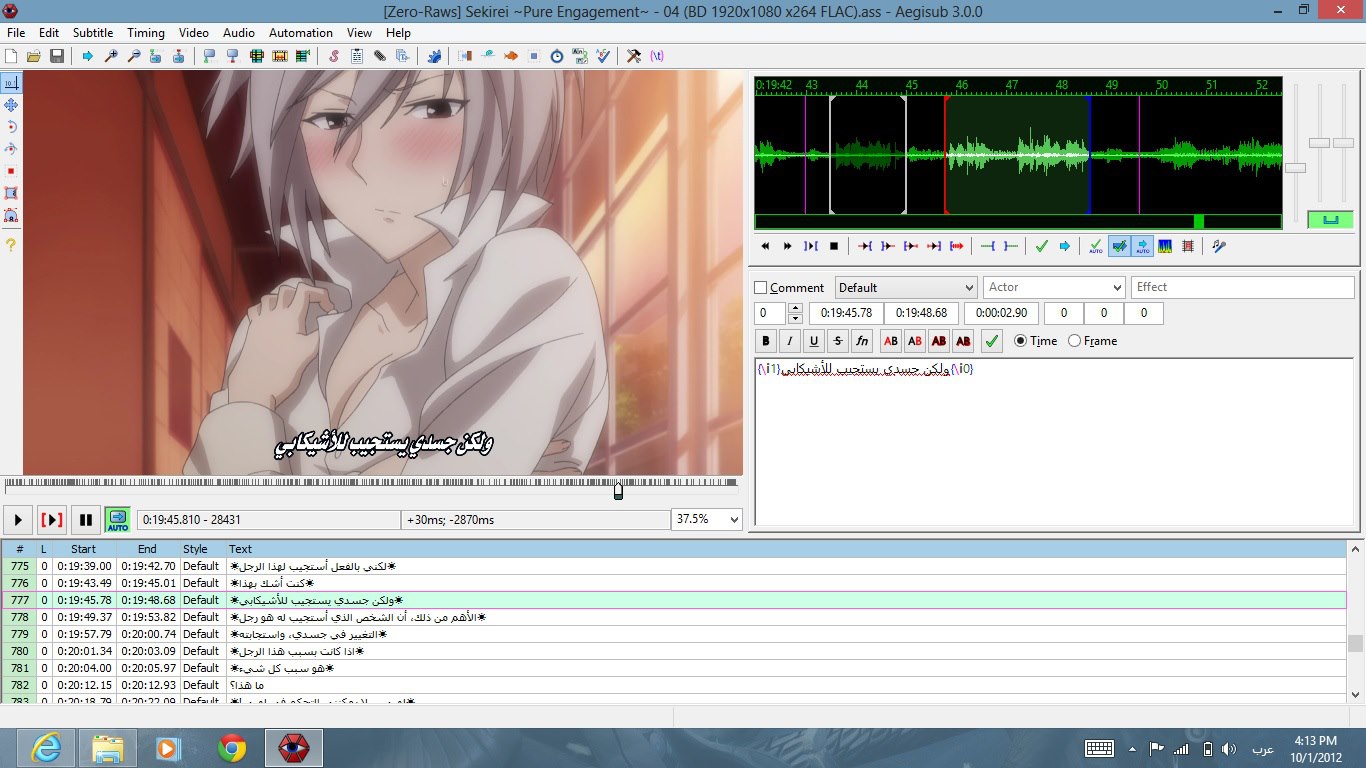Screen dimensions: 1366x768
Task: Open the Subtitle menu
Action: 93,33
